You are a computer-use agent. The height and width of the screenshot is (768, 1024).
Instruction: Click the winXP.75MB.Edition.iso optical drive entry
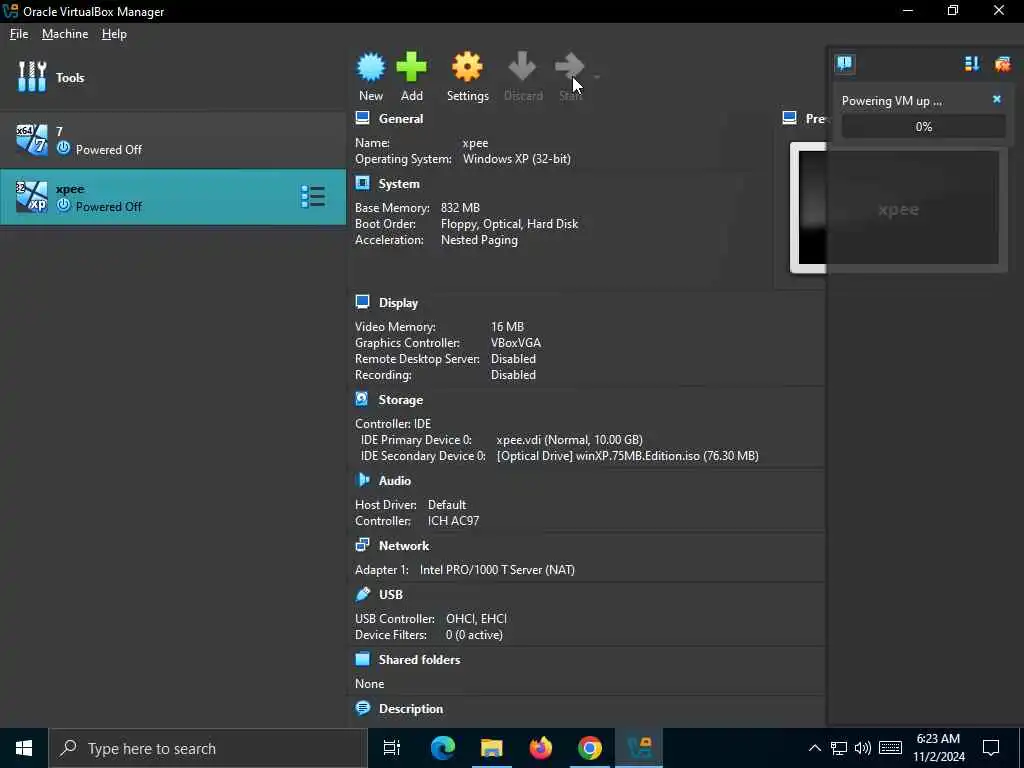click(x=628, y=456)
